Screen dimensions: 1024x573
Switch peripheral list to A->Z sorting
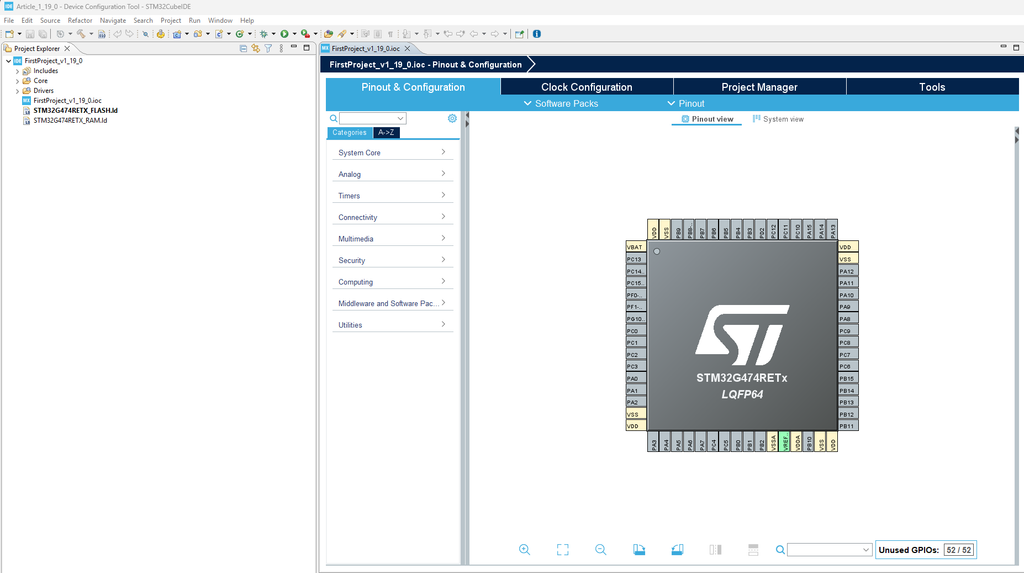tap(386, 132)
